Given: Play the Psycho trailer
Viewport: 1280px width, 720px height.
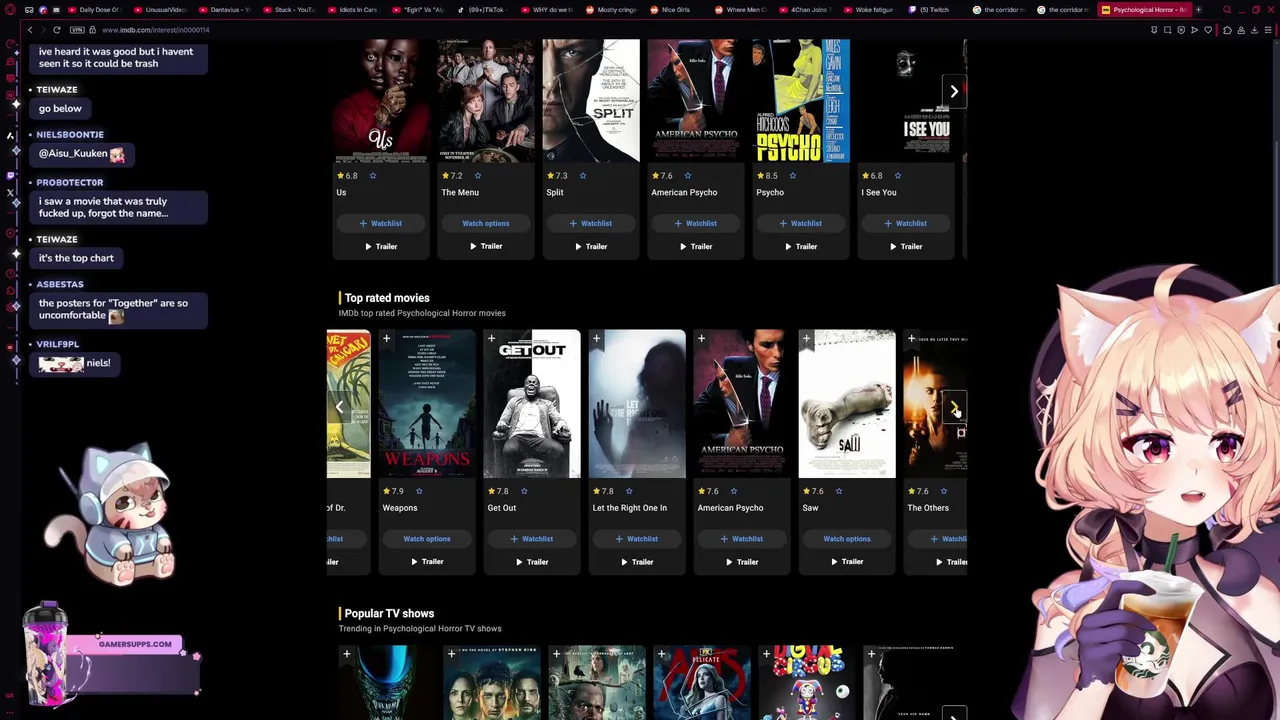Looking at the screenshot, I should click(801, 246).
